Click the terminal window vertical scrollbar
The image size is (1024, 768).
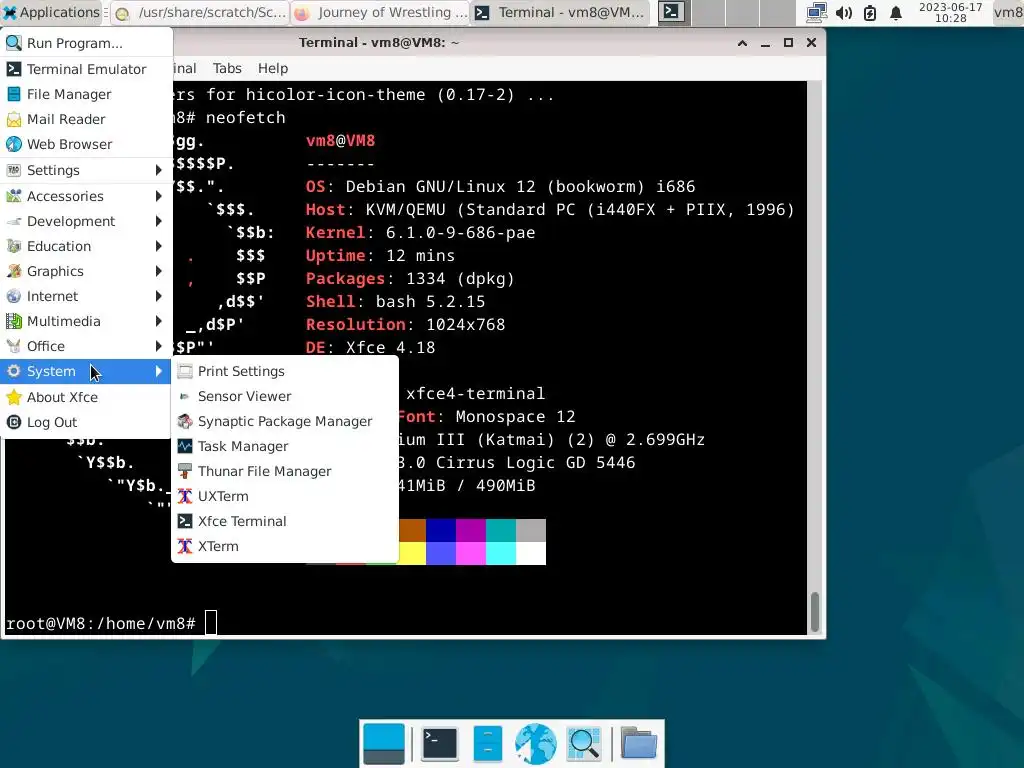pos(814,612)
